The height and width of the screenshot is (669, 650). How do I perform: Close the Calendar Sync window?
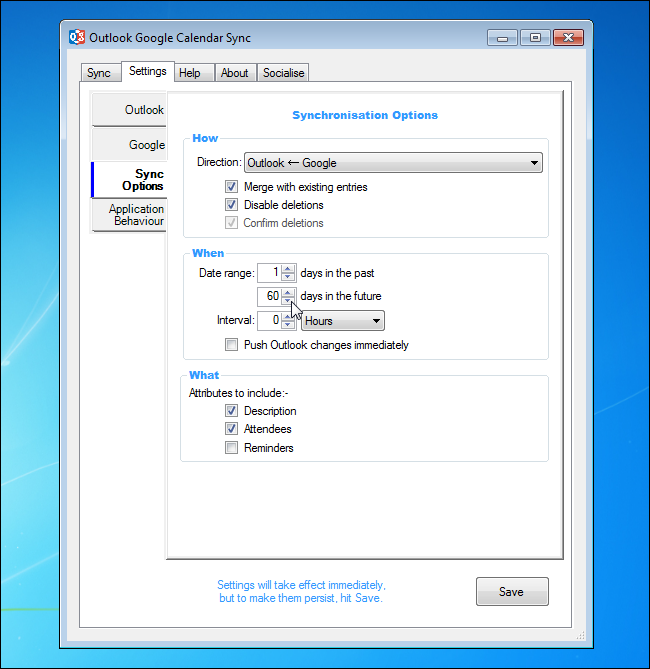click(x=568, y=38)
